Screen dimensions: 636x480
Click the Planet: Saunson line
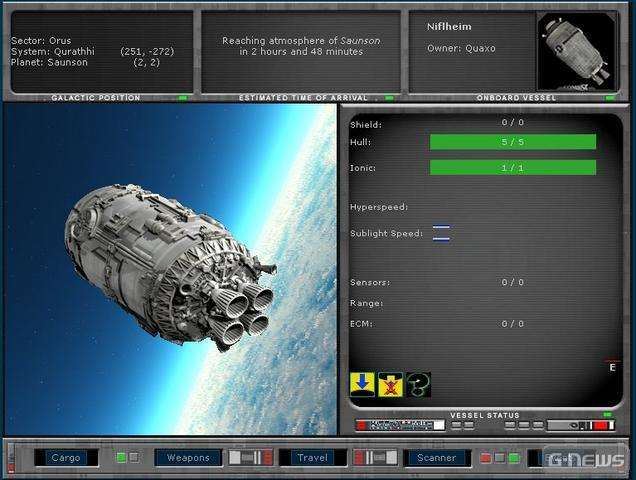pyautogui.click(x=49, y=62)
